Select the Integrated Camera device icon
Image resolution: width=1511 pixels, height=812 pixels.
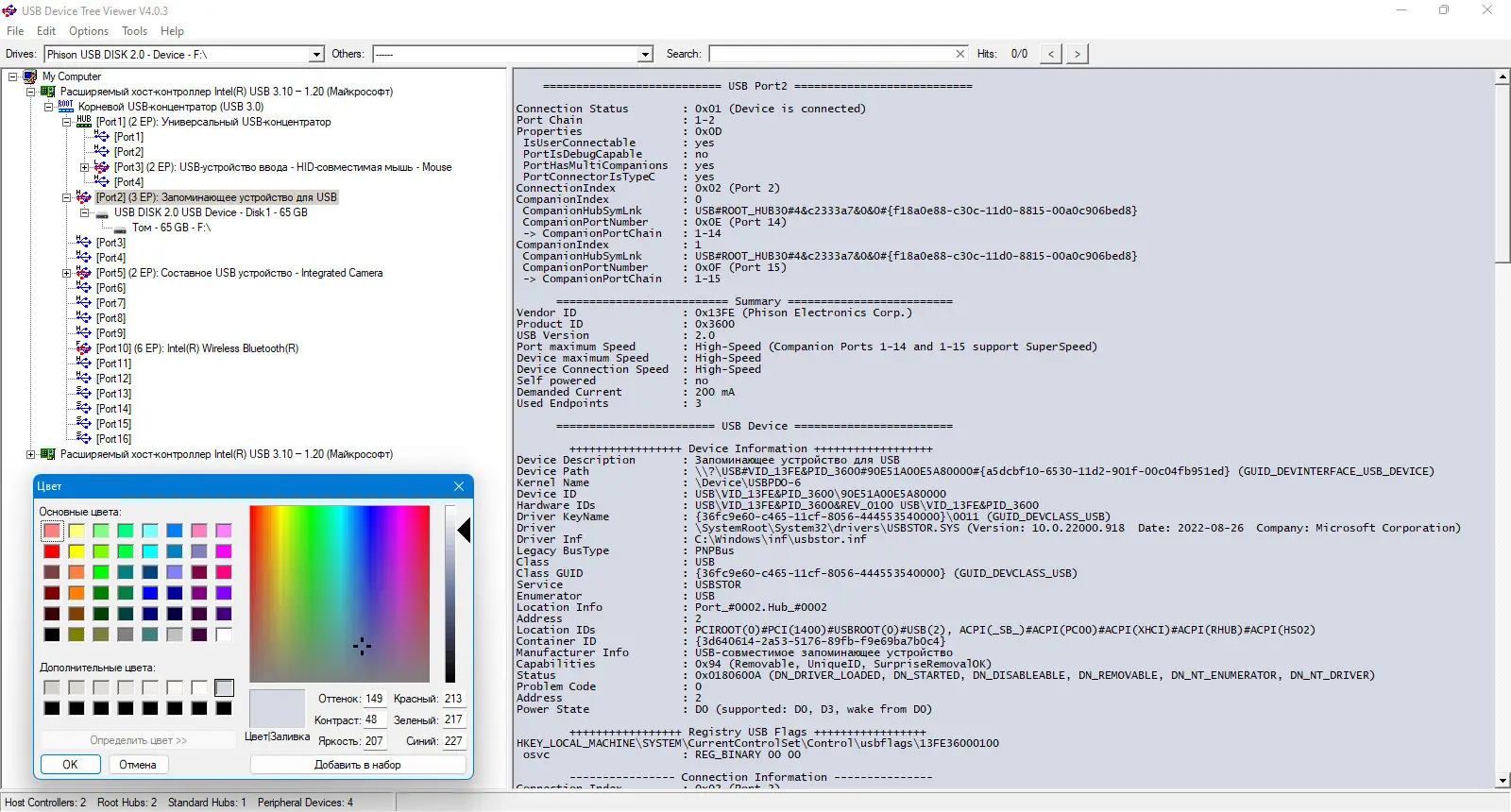click(x=83, y=273)
